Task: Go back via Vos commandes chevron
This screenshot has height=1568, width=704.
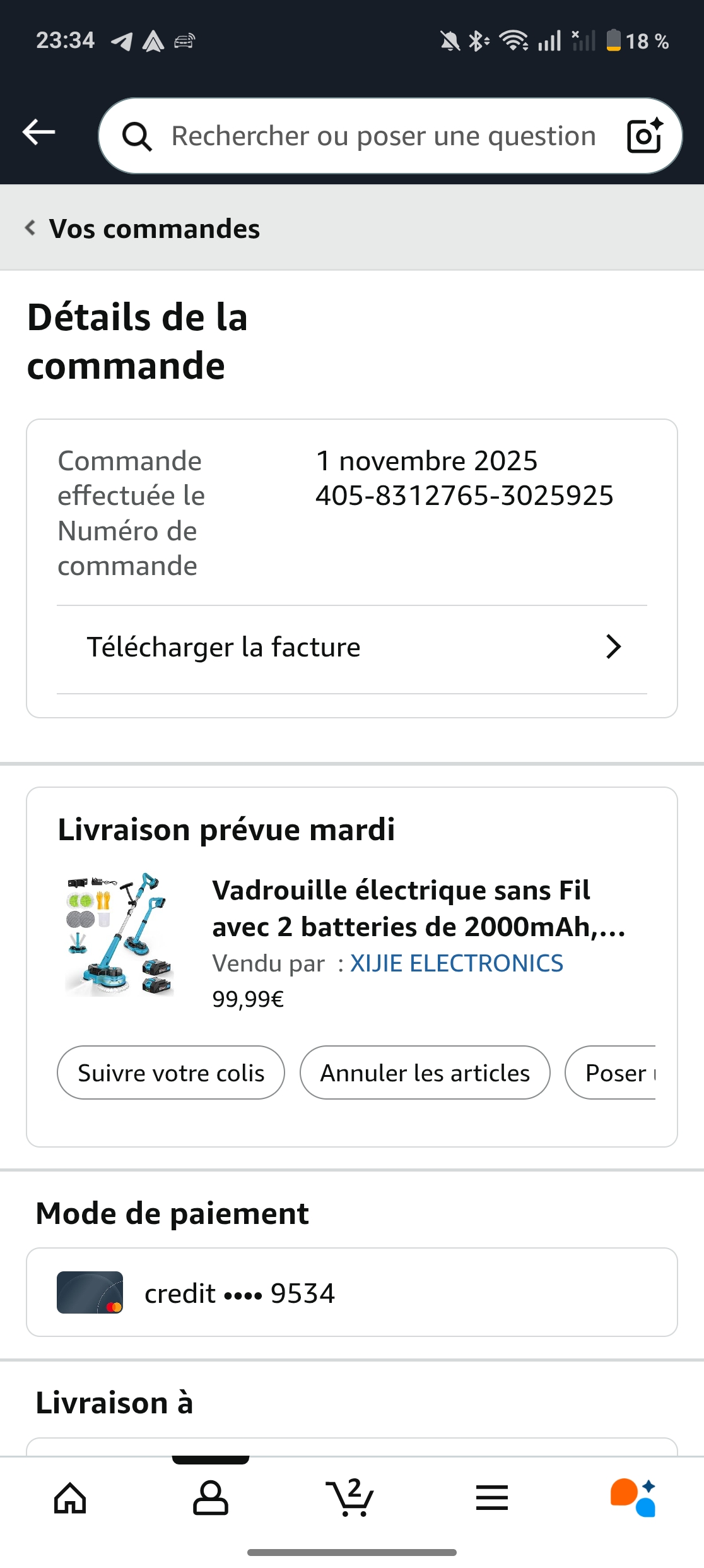Action: (x=30, y=228)
